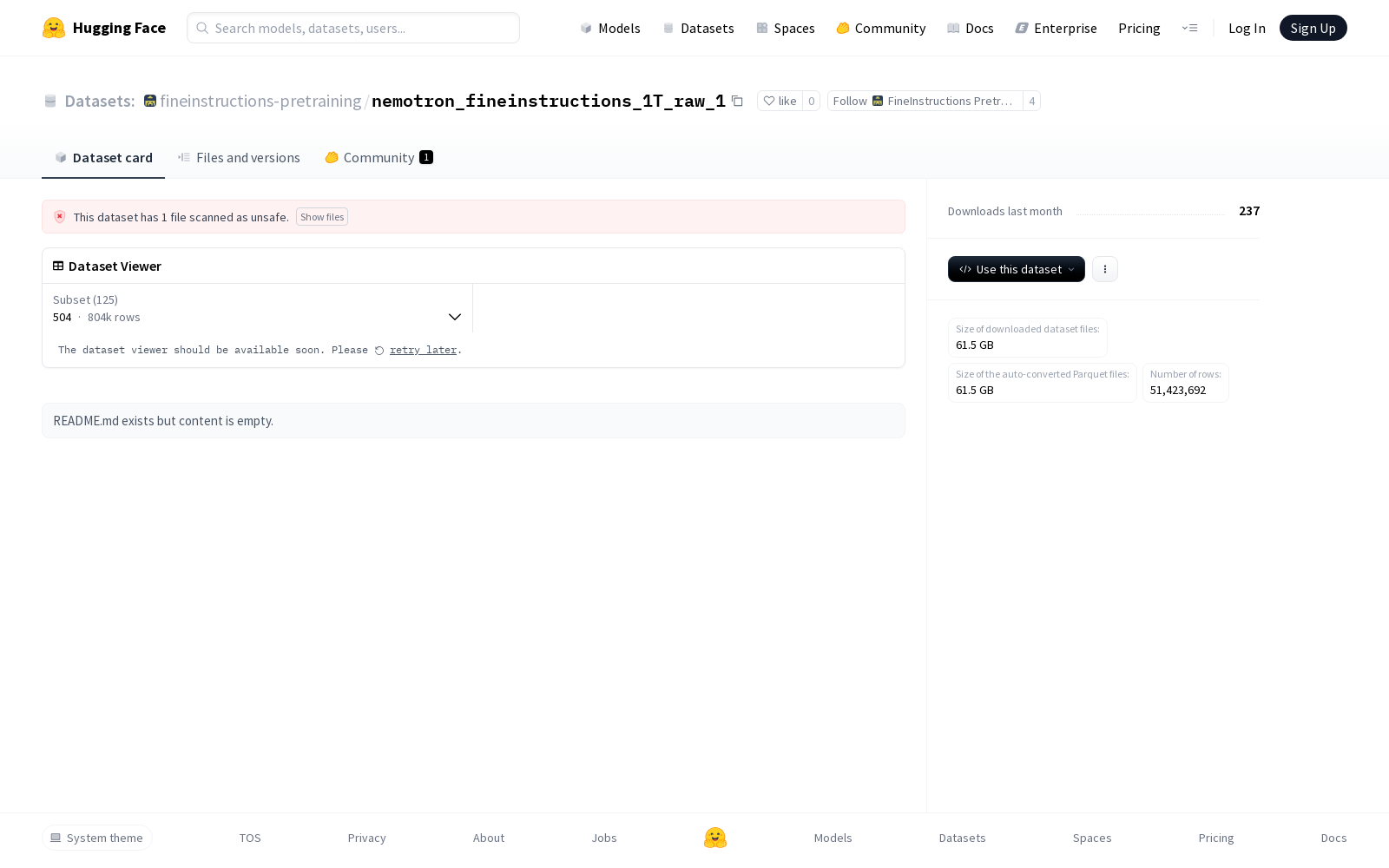1389x868 pixels.
Task: Open the Docs footer link
Action: (1334, 838)
